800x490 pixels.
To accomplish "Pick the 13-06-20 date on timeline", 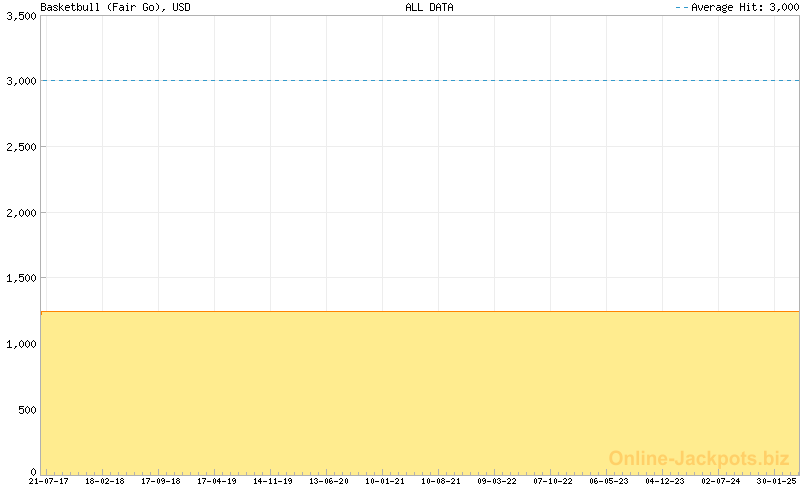I will pyautogui.click(x=328, y=481).
